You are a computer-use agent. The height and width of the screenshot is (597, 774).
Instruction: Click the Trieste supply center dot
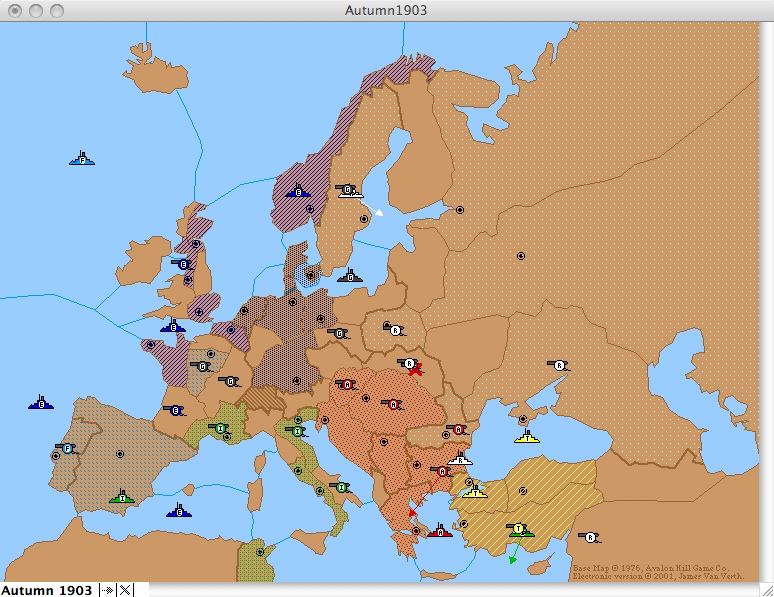coord(325,420)
